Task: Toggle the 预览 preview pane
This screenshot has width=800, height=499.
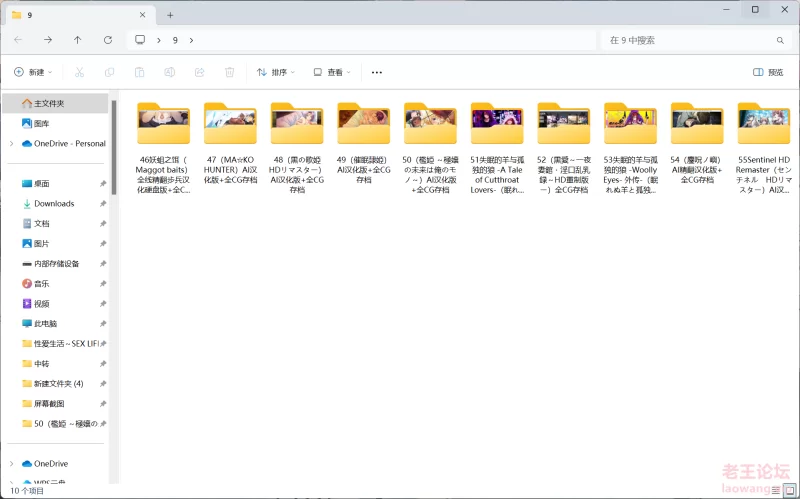Action: point(768,72)
